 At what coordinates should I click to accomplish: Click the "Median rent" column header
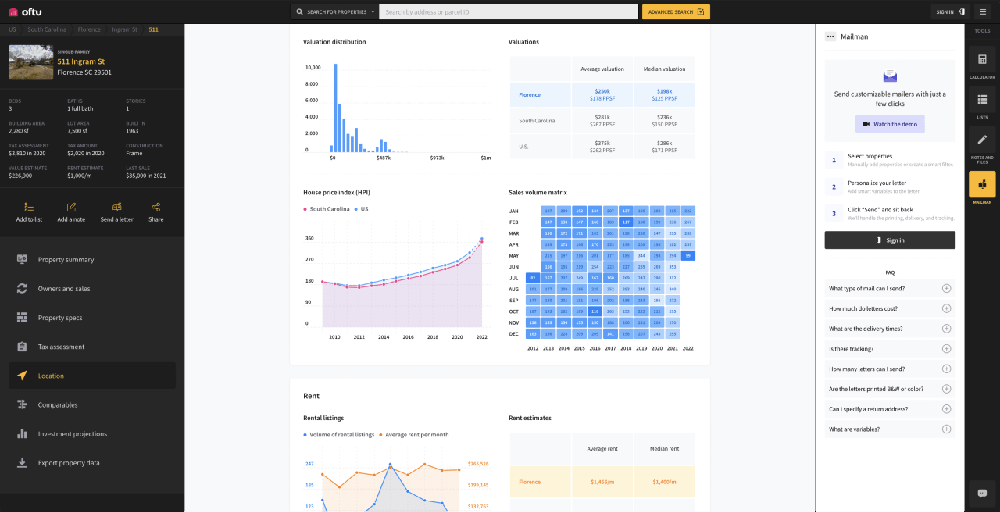(x=664, y=449)
